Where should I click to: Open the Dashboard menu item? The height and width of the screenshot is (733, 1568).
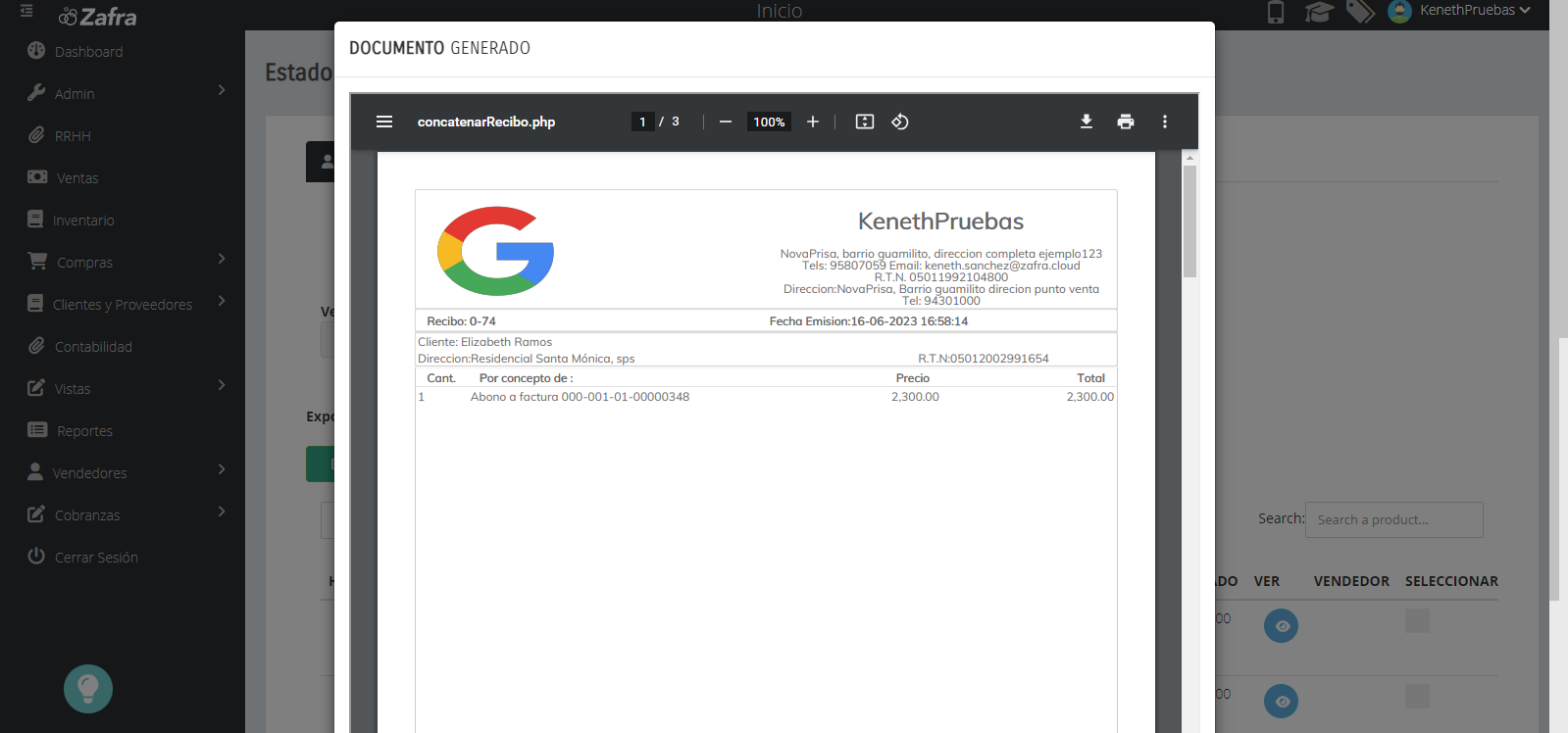point(88,52)
